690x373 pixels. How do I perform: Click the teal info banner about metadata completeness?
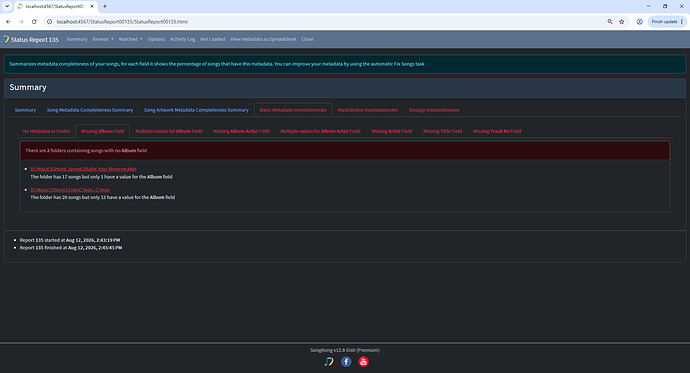pos(345,64)
